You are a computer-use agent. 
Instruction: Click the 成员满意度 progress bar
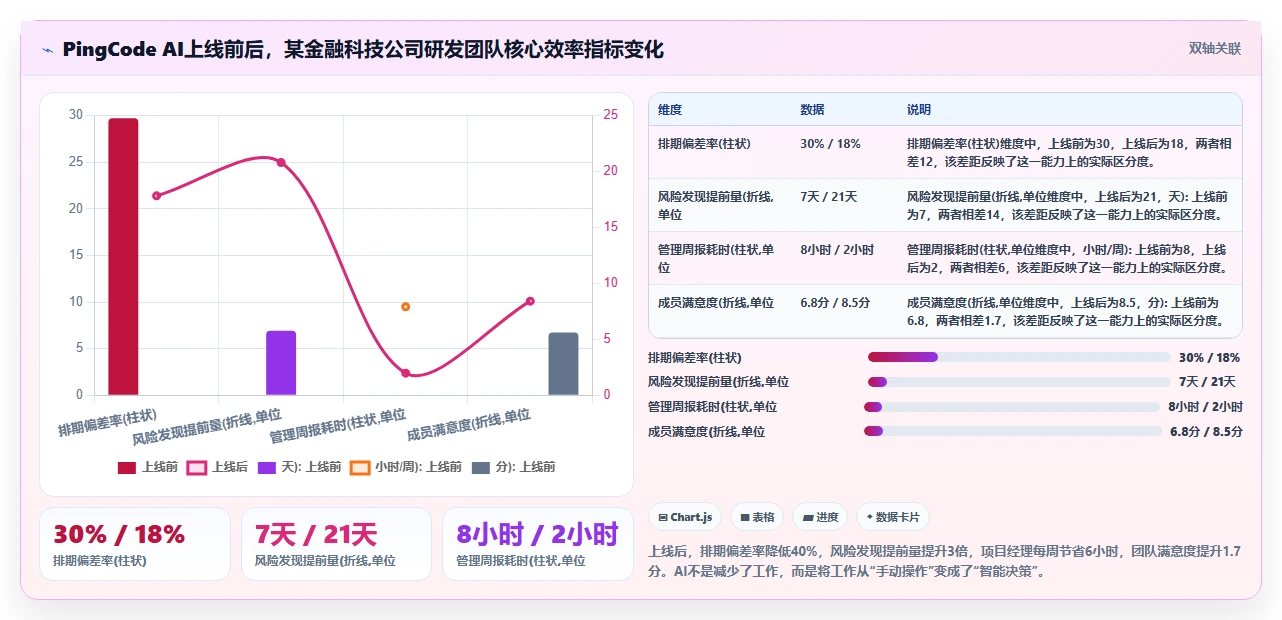coord(1013,432)
